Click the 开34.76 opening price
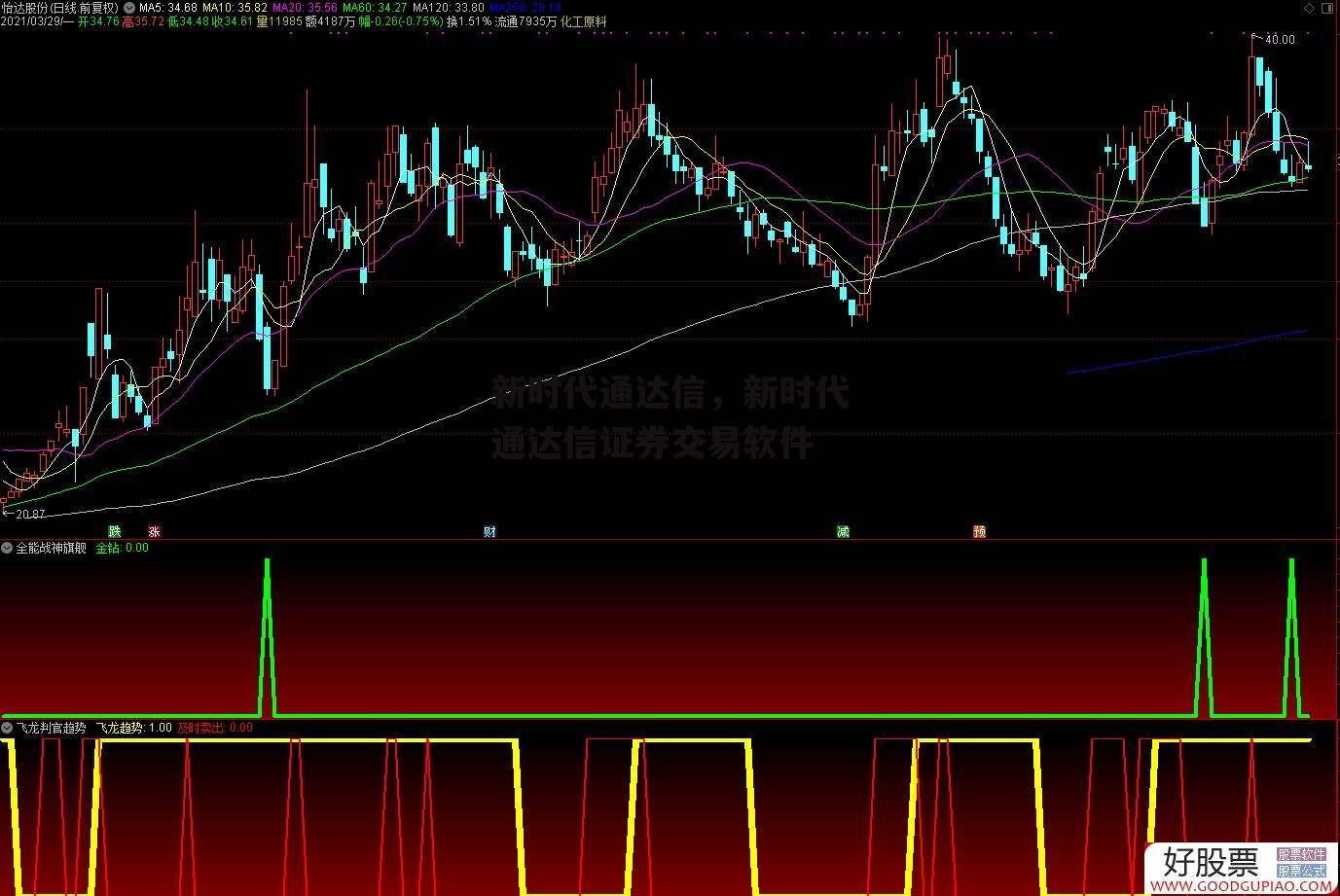This screenshot has height=896, width=1340. [x=98, y=21]
